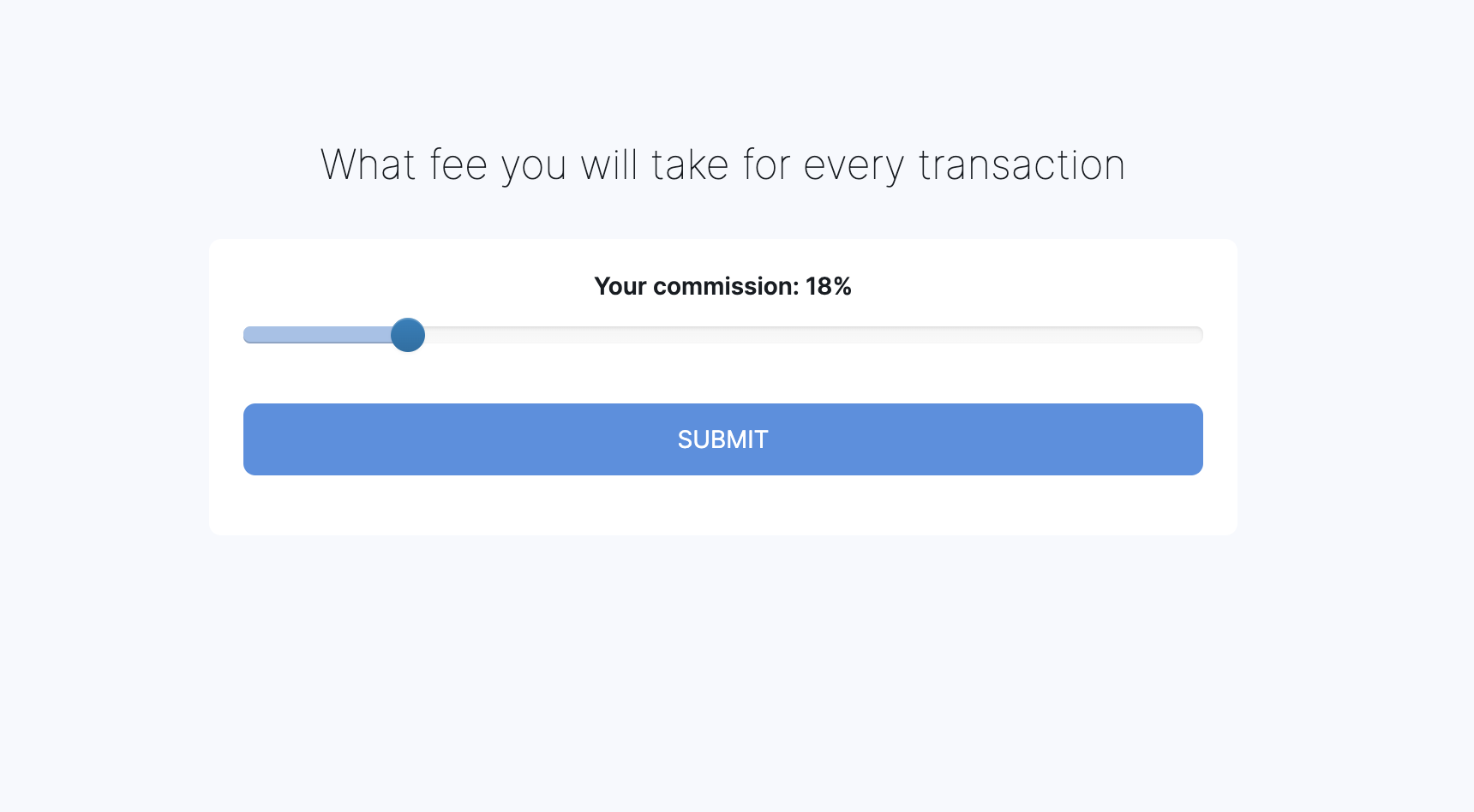Click the SUBMIT button
Image resolution: width=1474 pixels, height=812 pixels.
[722, 439]
